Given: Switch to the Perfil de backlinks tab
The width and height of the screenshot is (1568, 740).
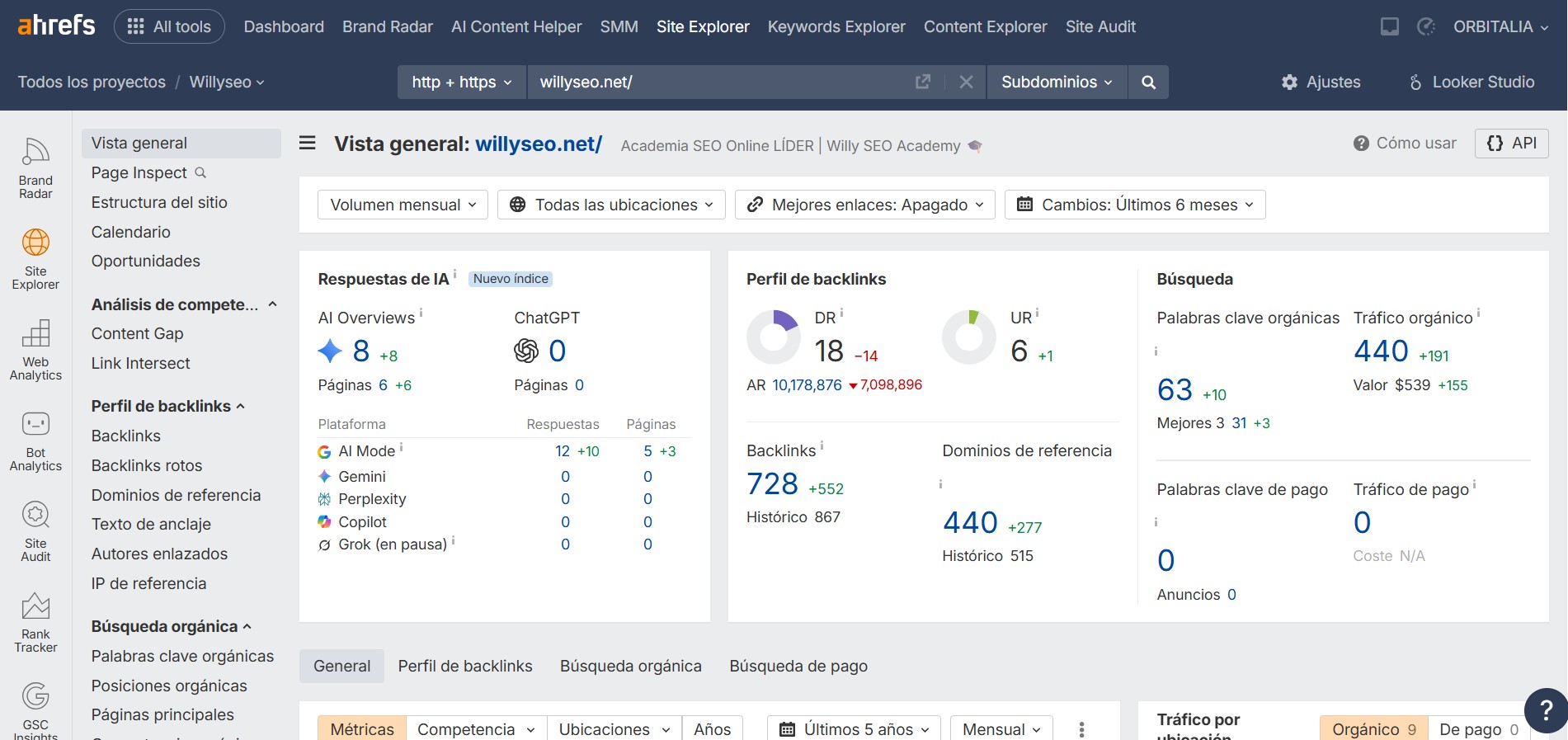Looking at the screenshot, I should pyautogui.click(x=465, y=666).
